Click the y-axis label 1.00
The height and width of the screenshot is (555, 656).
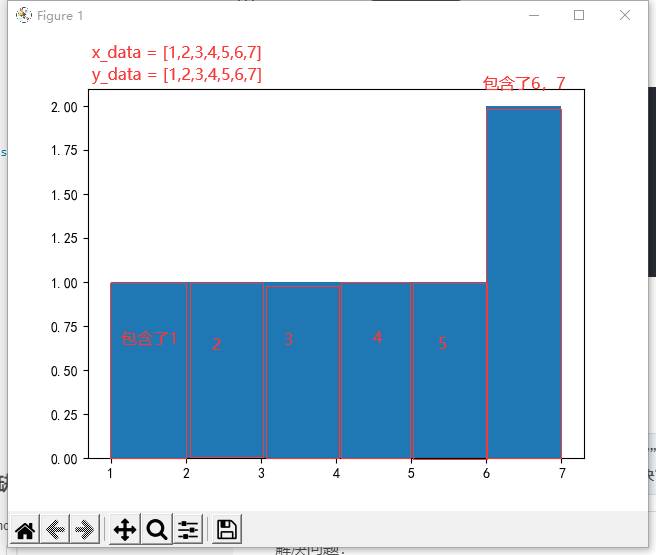(x=64, y=284)
